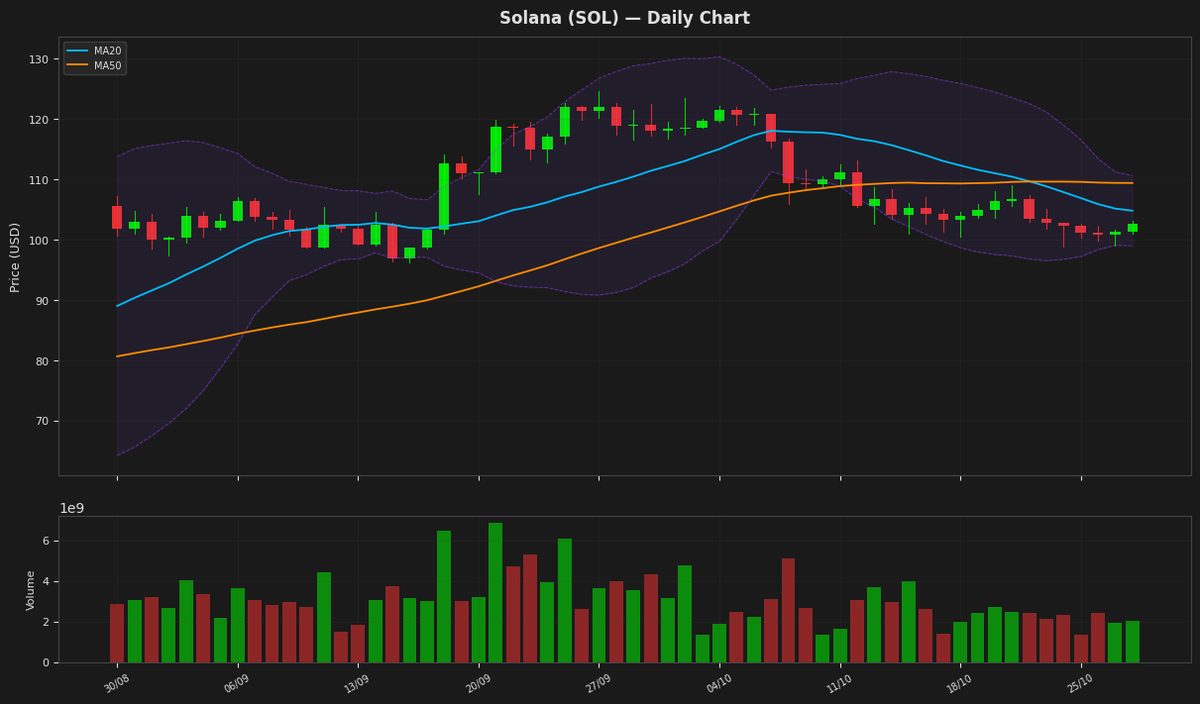1200x704 pixels.
Task: Click the 6 volume axis tick label
Action: click(x=46, y=541)
